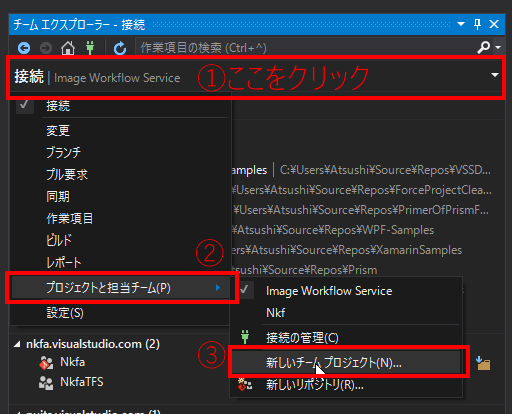
Task: Open the window position dropdown in title bar
Action: pos(461,24)
